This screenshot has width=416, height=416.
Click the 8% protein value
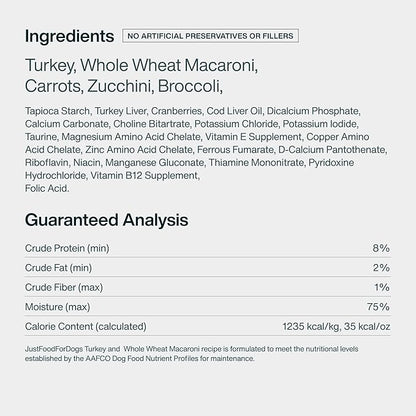(x=381, y=248)
